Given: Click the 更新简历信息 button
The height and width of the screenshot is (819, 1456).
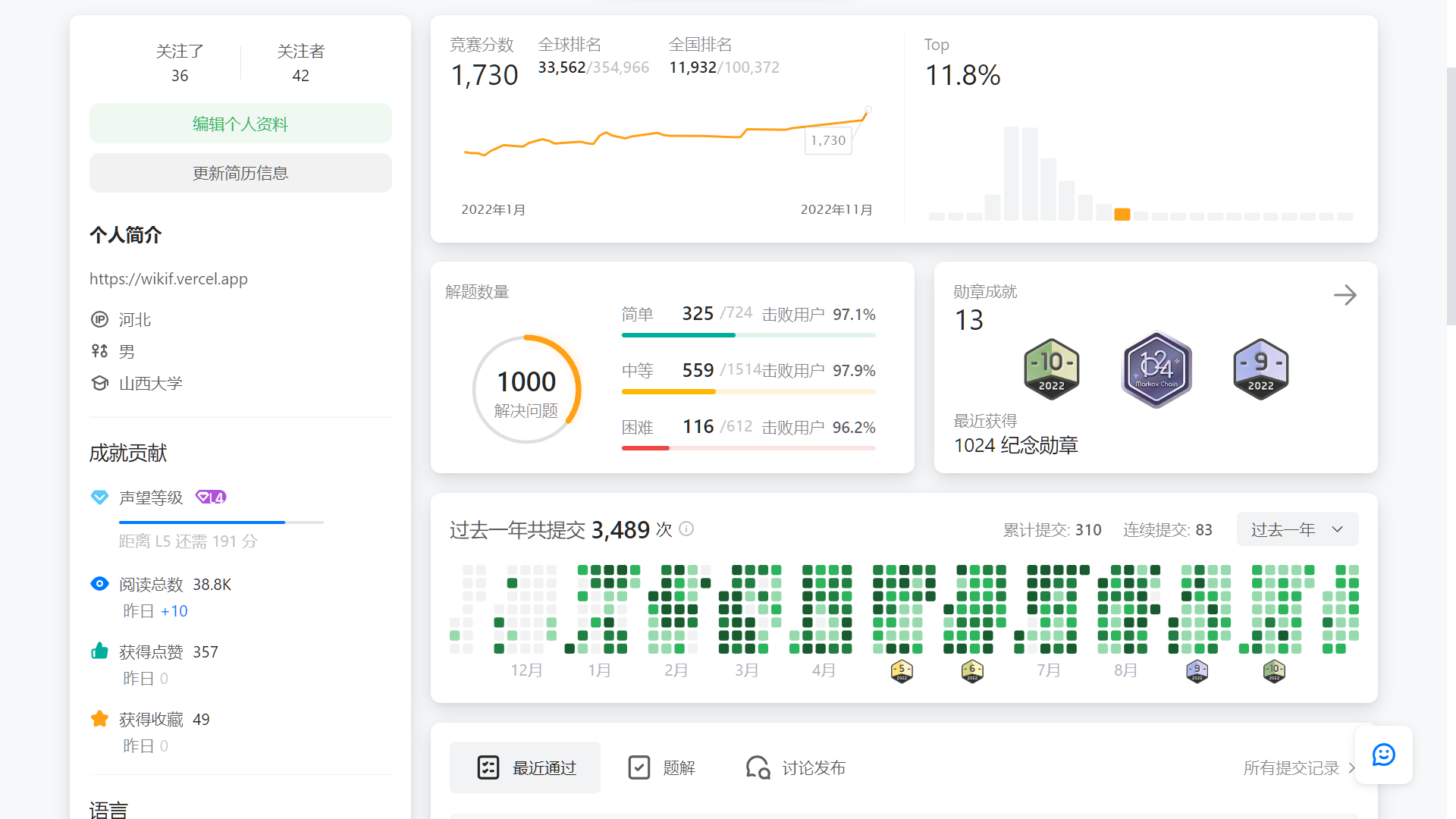Looking at the screenshot, I should pyautogui.click(x=240, y=173).
